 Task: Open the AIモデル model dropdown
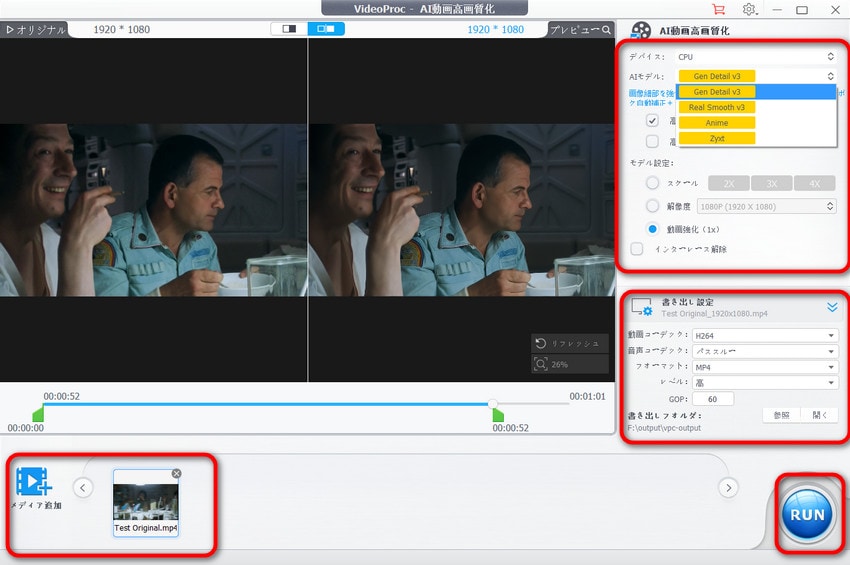click(756, 76)
